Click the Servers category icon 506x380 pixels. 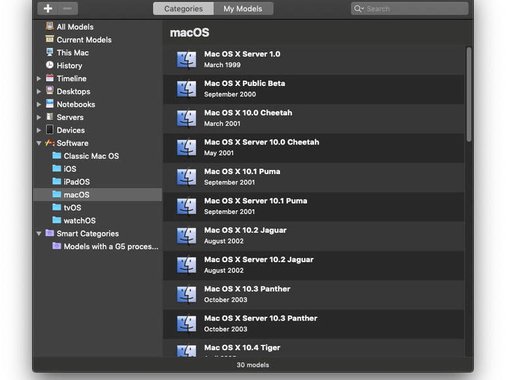[x=50, y=117]
